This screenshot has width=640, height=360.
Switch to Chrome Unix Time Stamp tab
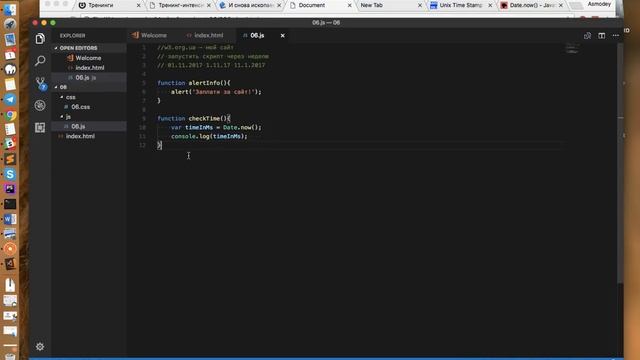(460, 5)
